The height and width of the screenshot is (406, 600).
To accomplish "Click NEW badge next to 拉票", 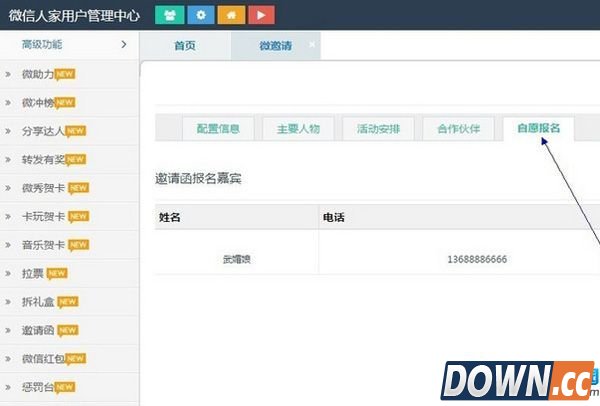I will point(57,273).
